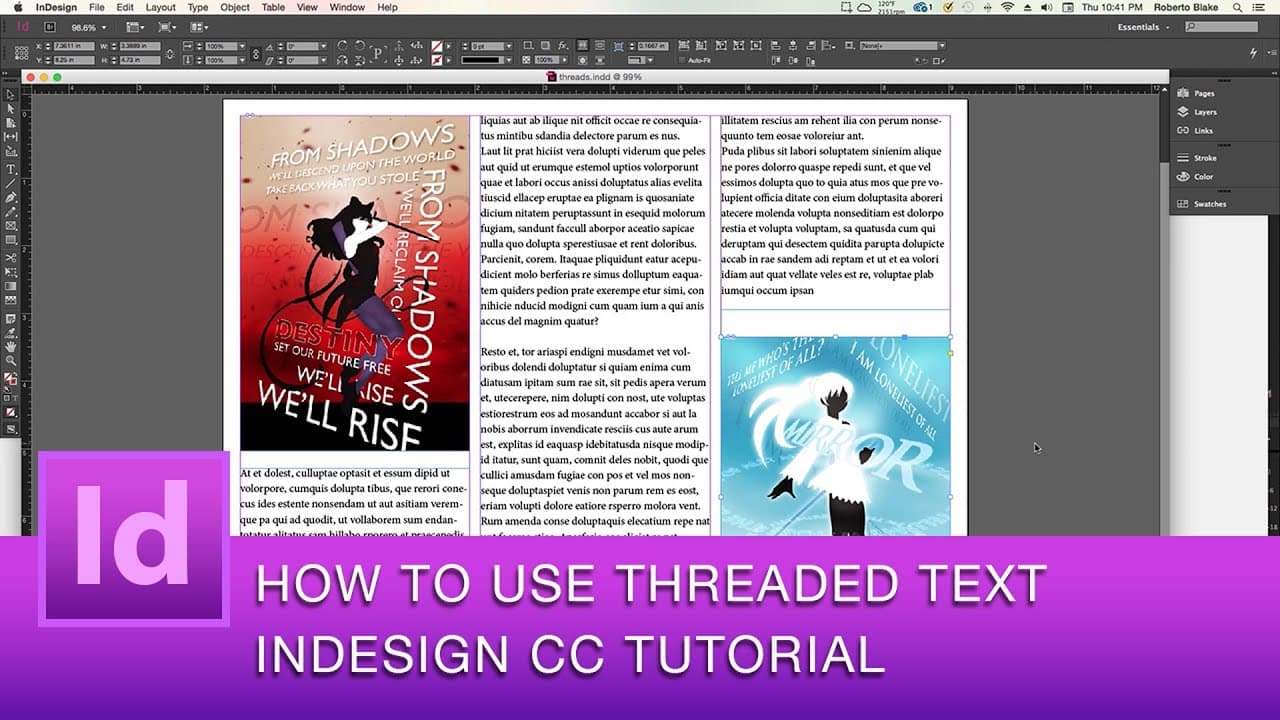This screenshot has height=720, width=1280.
Task: Click the Fill and Stroke box in Tools
Action: point(11,379)
